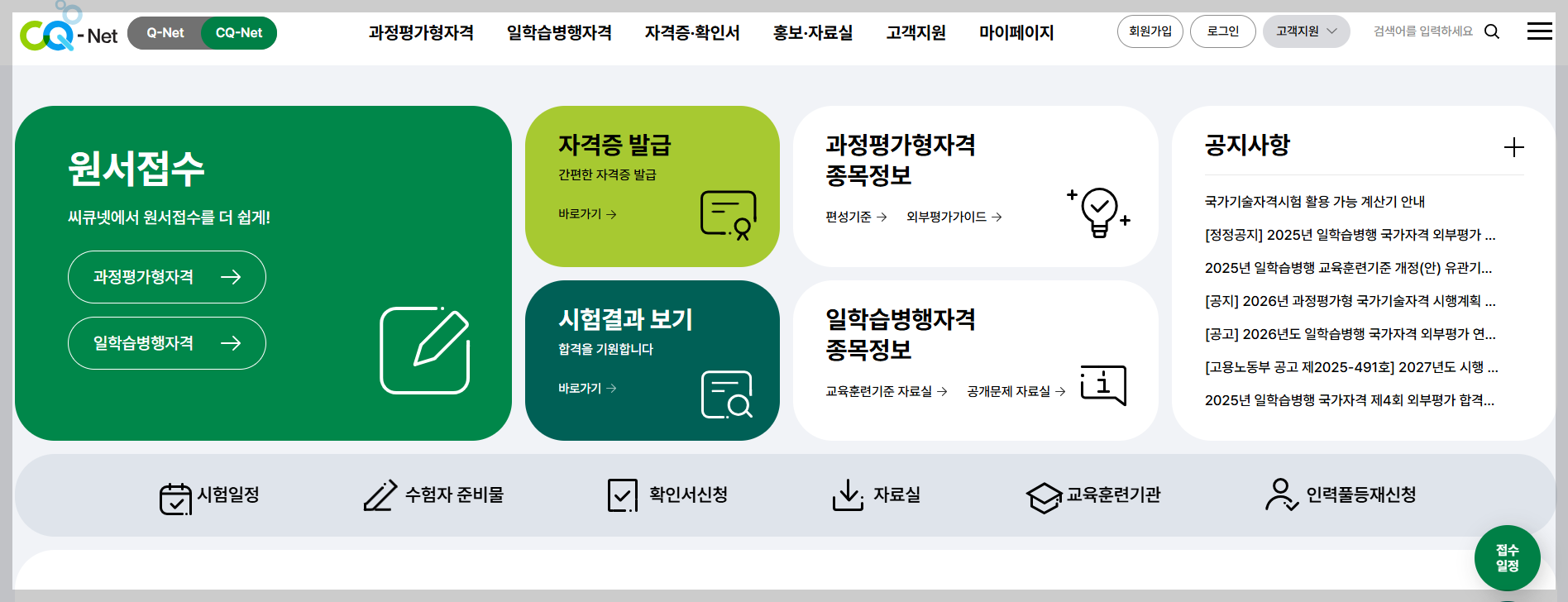
Task: Switch to the CQ-Net toggle
Action: (239, 33)
